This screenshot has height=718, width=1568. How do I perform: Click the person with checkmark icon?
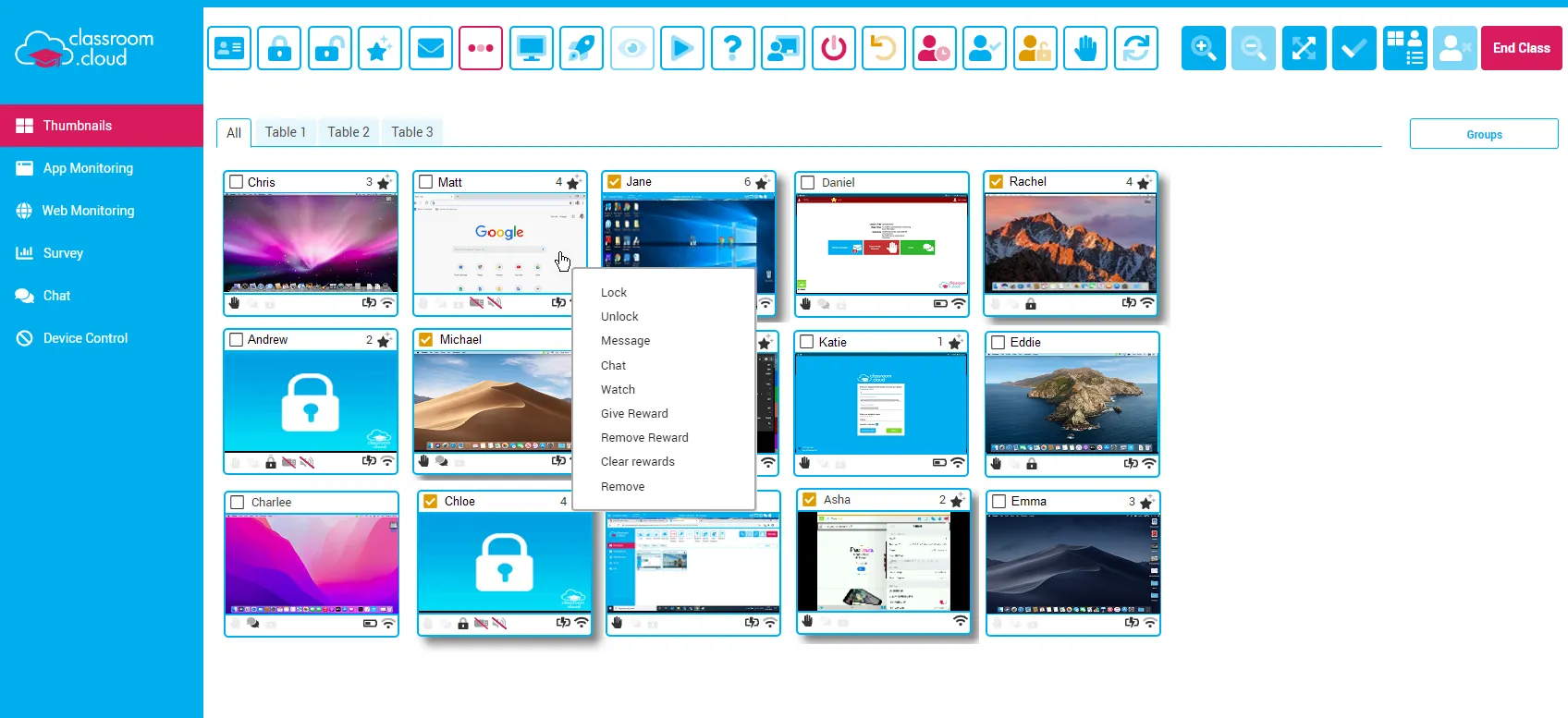[x=985, y=48]
